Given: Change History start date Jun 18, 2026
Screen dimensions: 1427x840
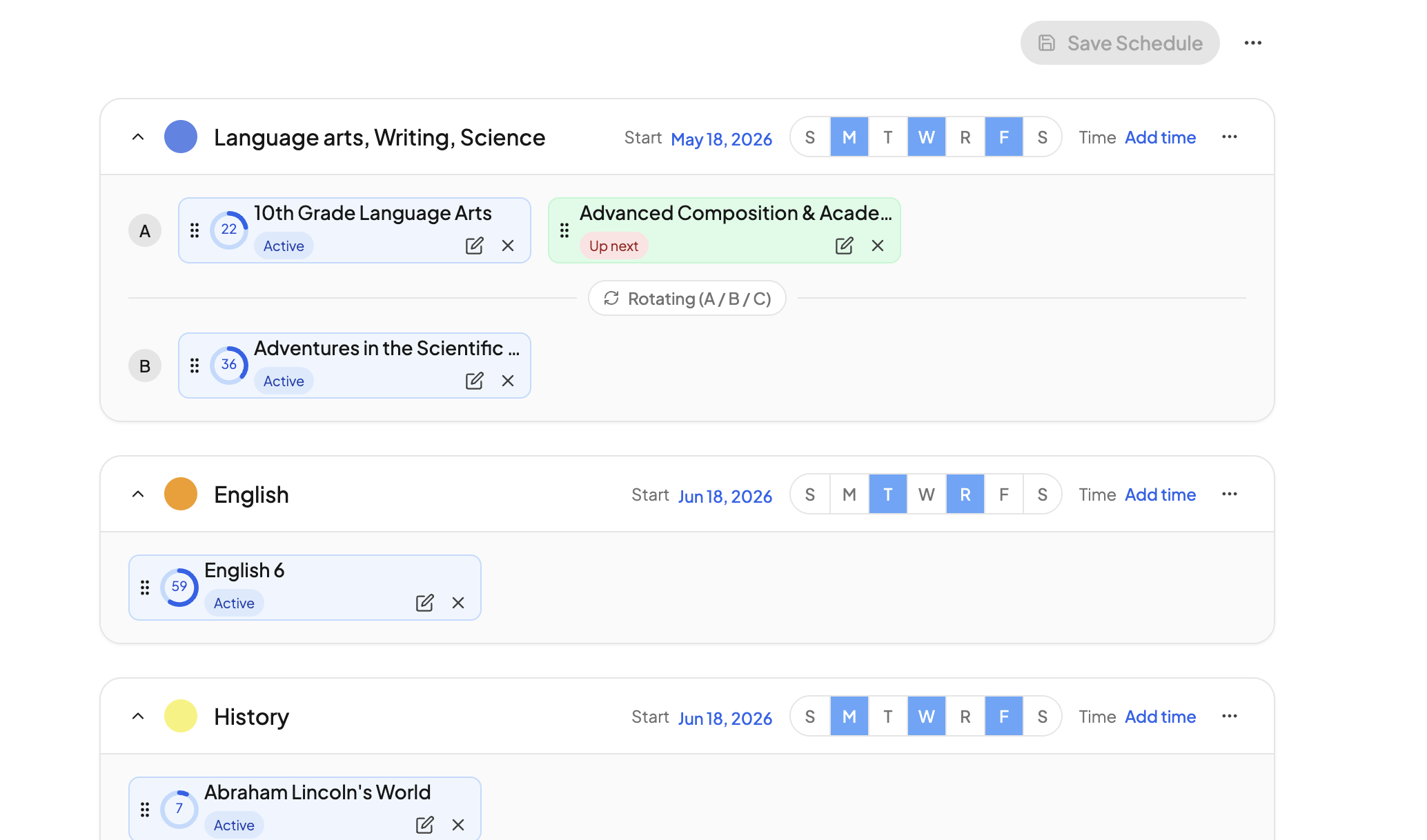Looking at the screenshot, I should click(x=725, y=718).
